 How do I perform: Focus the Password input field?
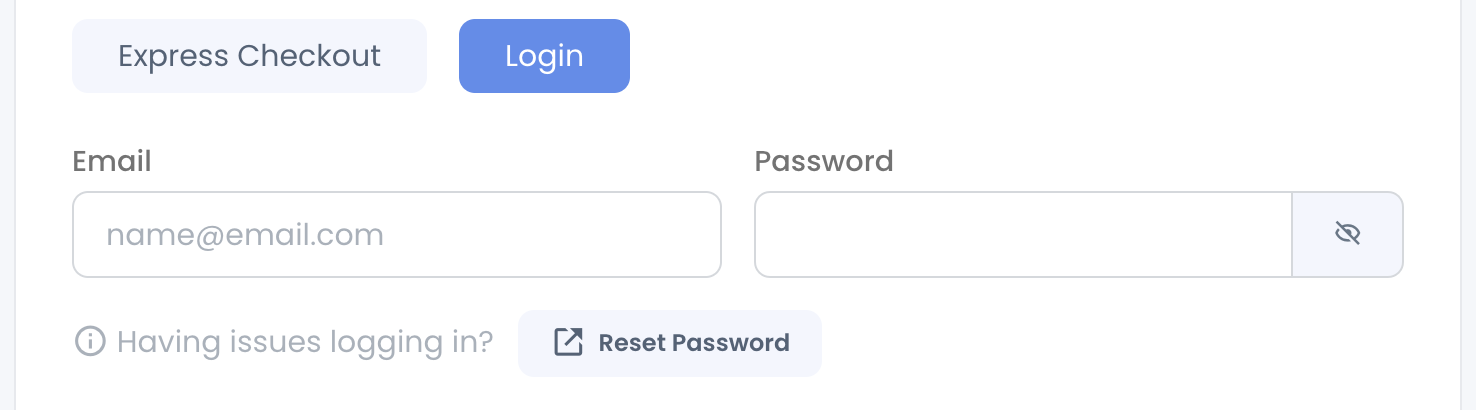click(1023, 234)
